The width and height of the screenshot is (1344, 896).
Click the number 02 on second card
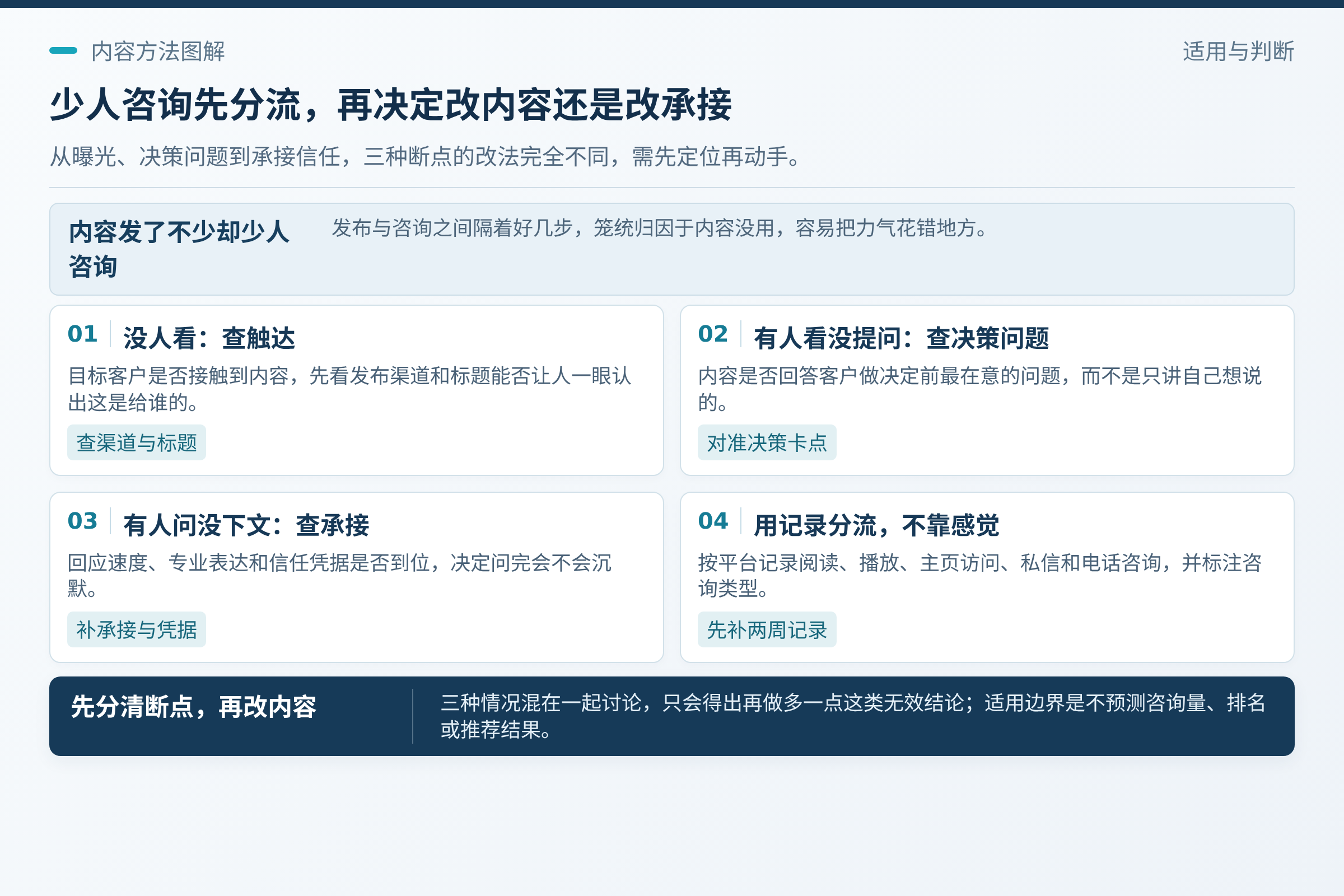[x=712, y=334]
